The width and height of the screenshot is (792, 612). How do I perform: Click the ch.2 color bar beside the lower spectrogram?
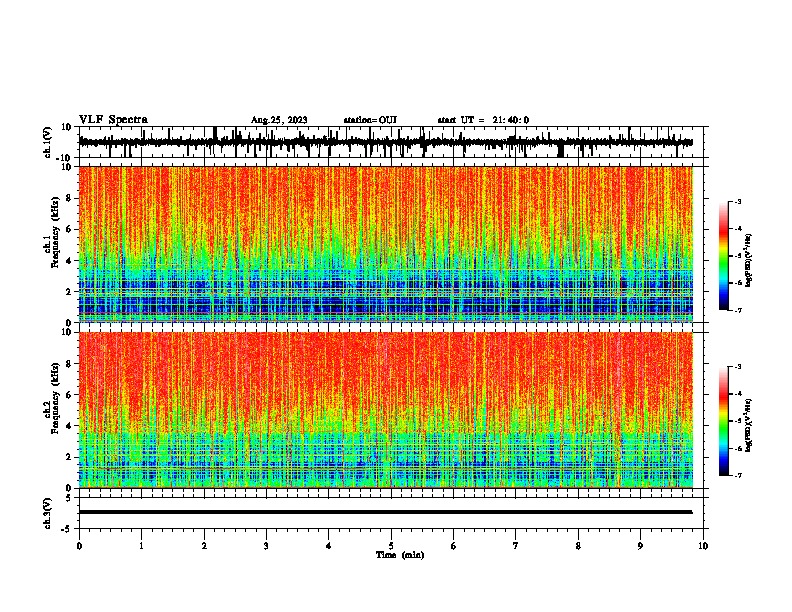click(723, 421)
